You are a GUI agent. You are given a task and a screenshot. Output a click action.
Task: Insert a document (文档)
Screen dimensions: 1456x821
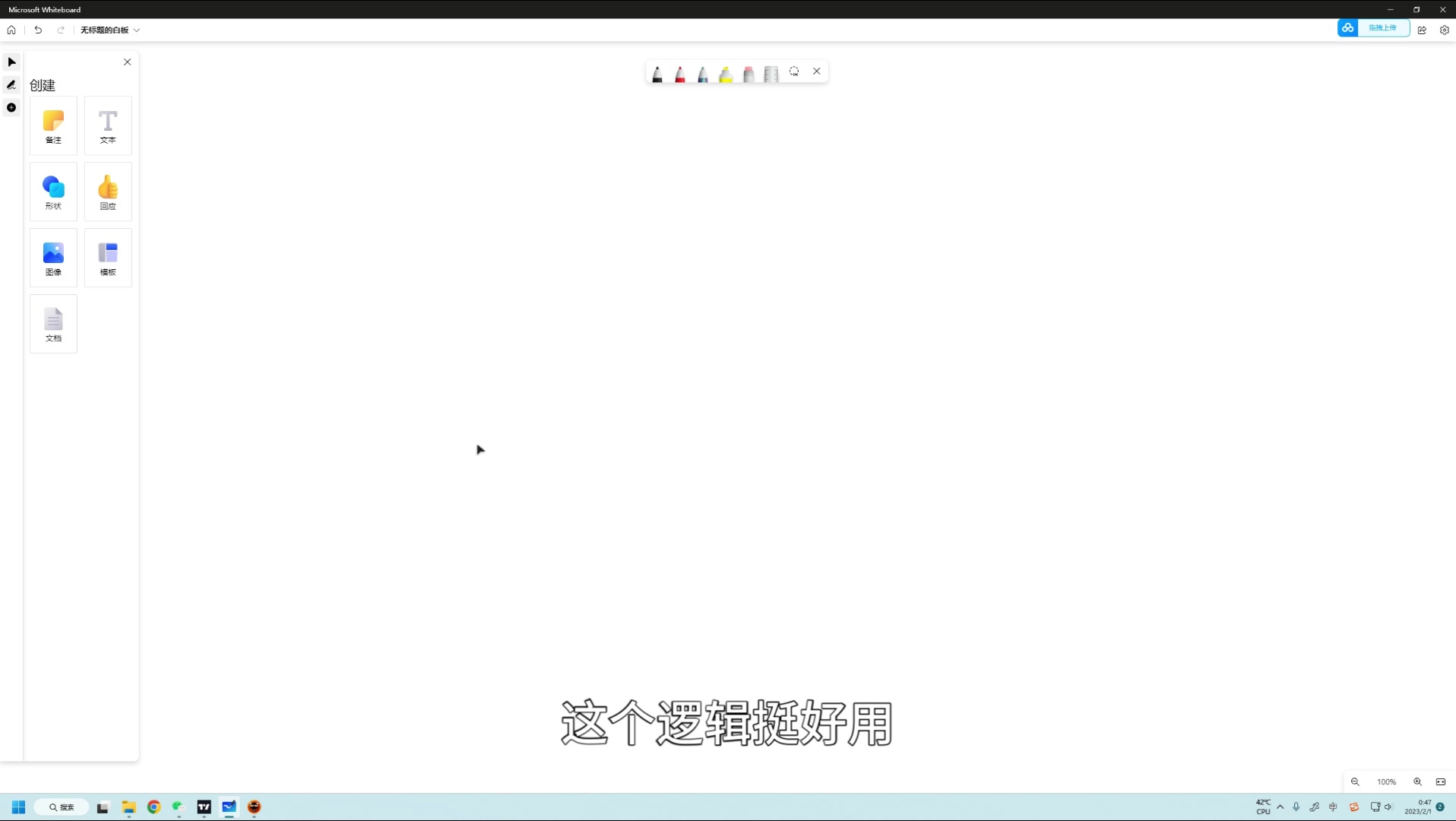click(53, 325)
